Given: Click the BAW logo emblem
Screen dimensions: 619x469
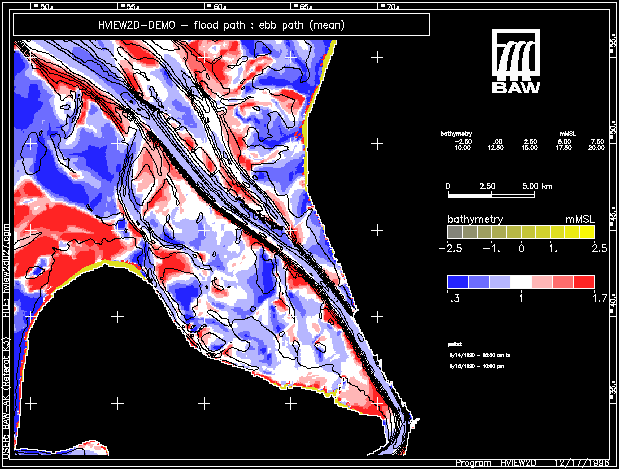Looking at the screenshot, I should [x=516, y=61].
